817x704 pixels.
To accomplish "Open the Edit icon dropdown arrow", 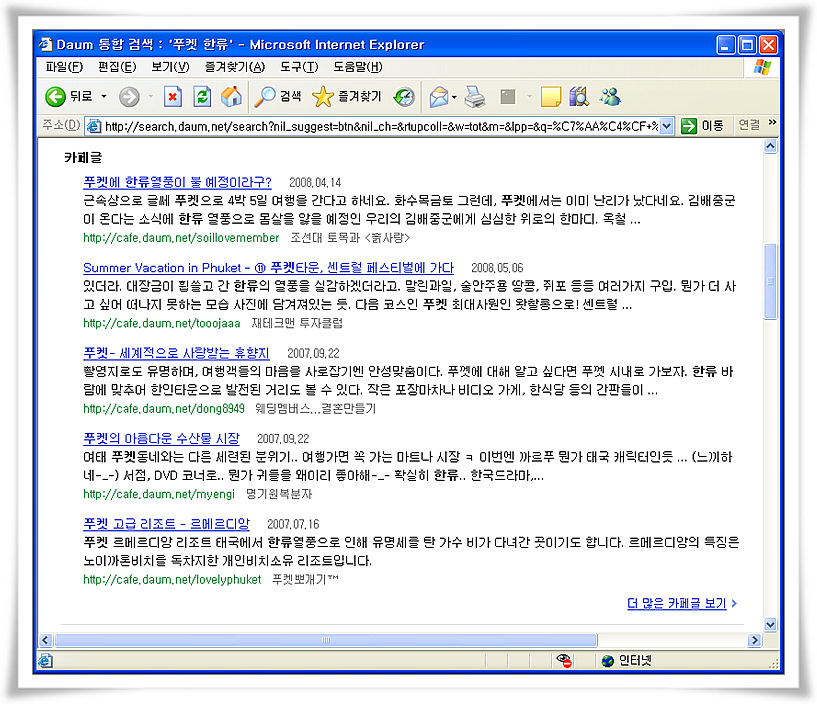I will pos(529,97).
